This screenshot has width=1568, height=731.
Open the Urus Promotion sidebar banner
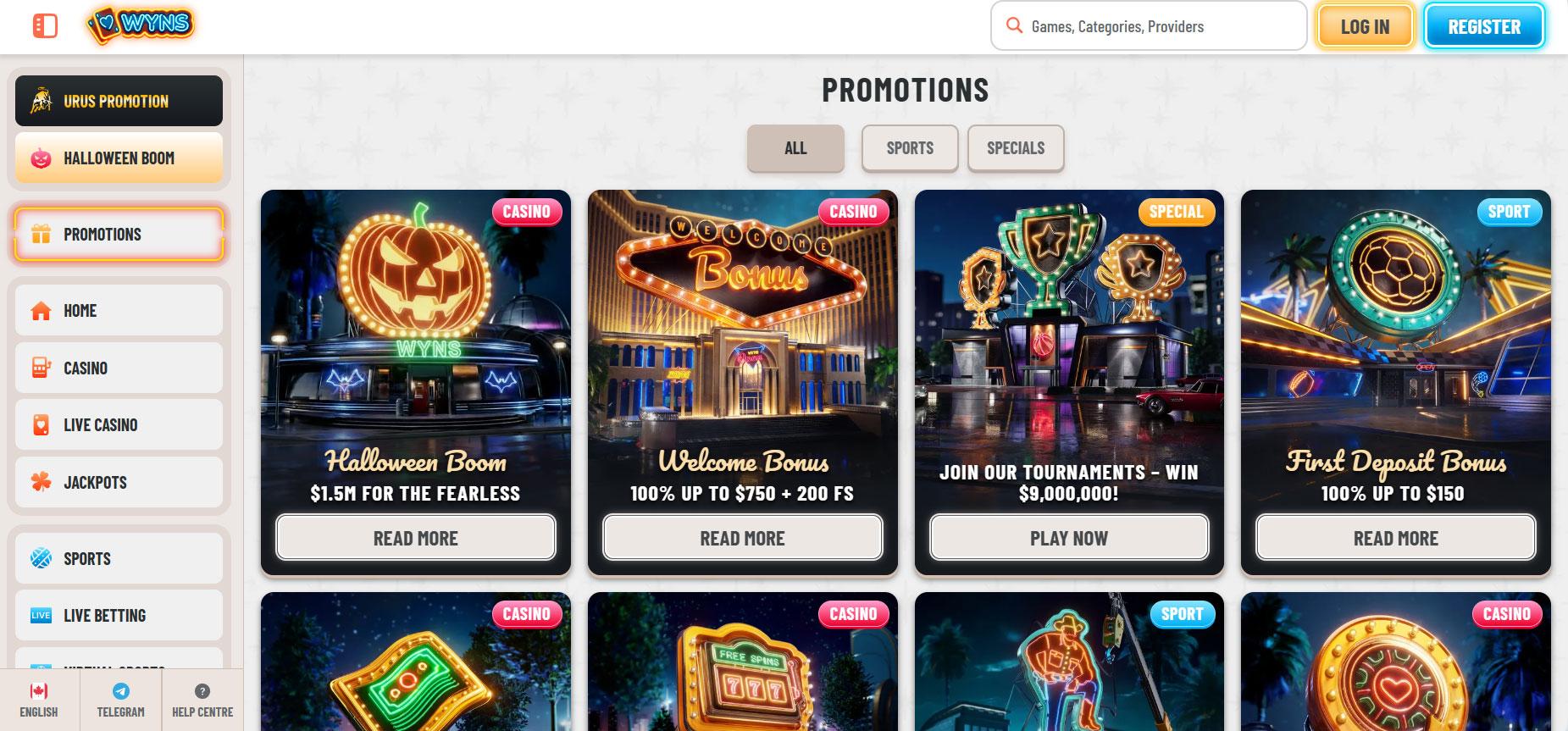(119, 101)
